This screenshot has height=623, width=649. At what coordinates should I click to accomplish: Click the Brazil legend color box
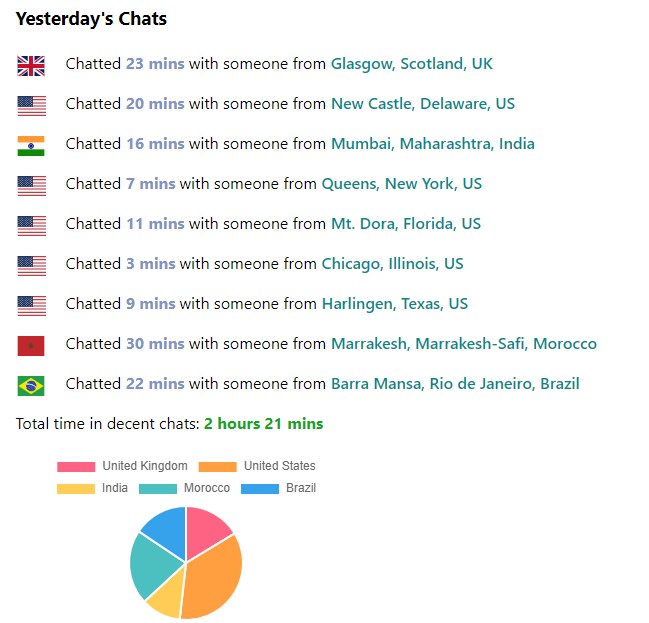point(259,488)
